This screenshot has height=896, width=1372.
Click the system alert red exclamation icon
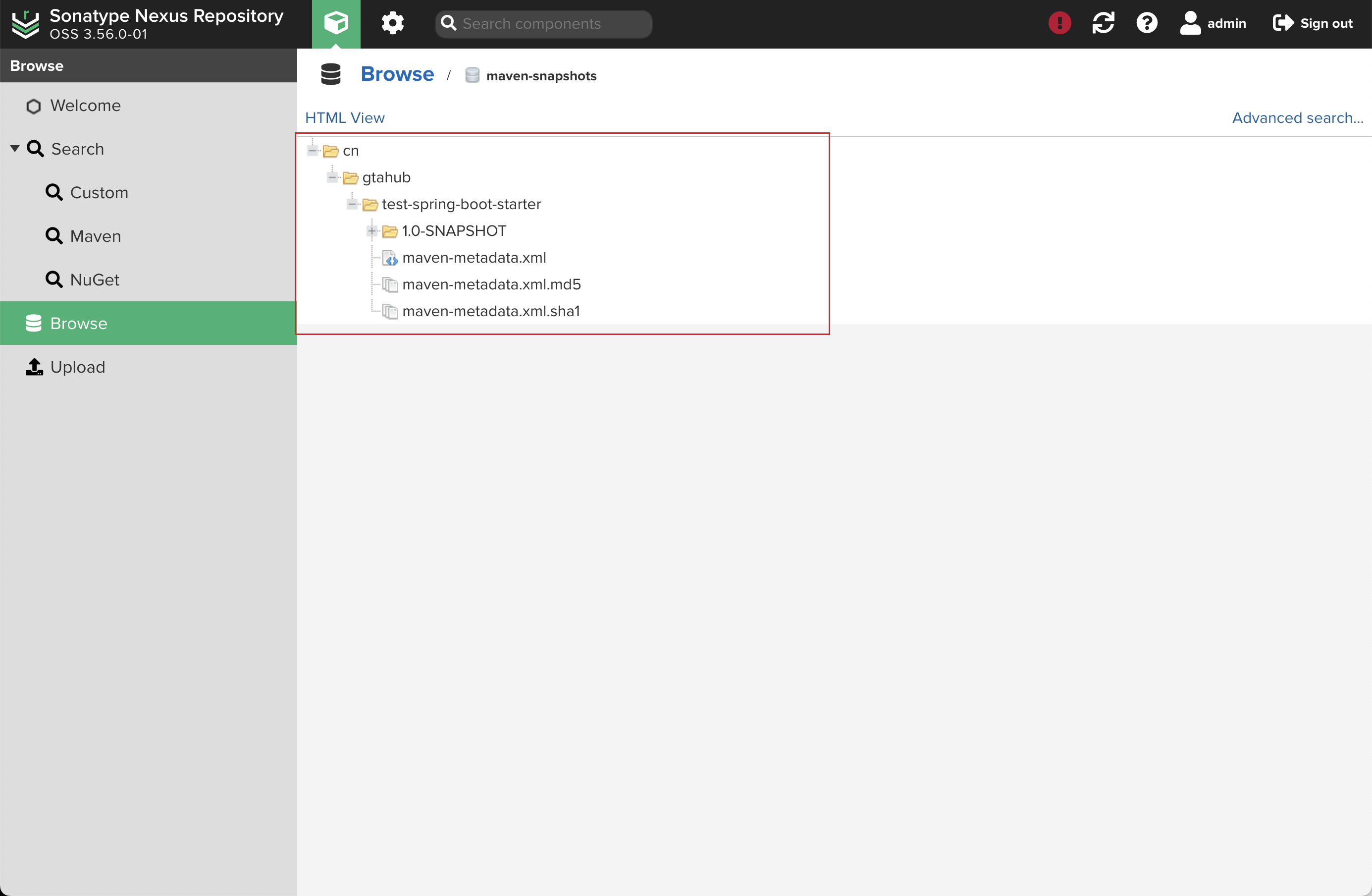[x=1059, y=22]
